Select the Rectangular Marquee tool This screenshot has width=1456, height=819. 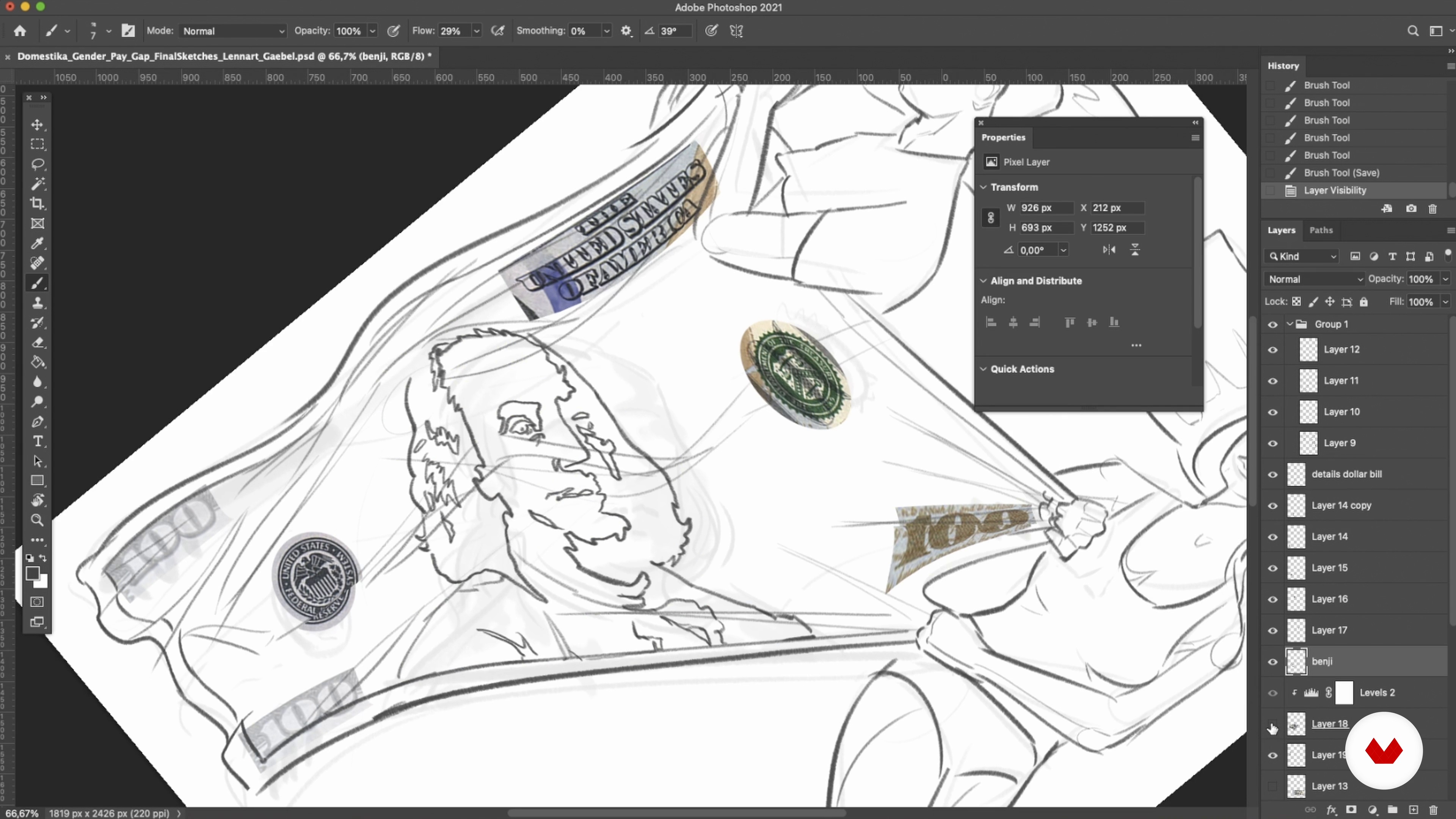click(37, 144)
